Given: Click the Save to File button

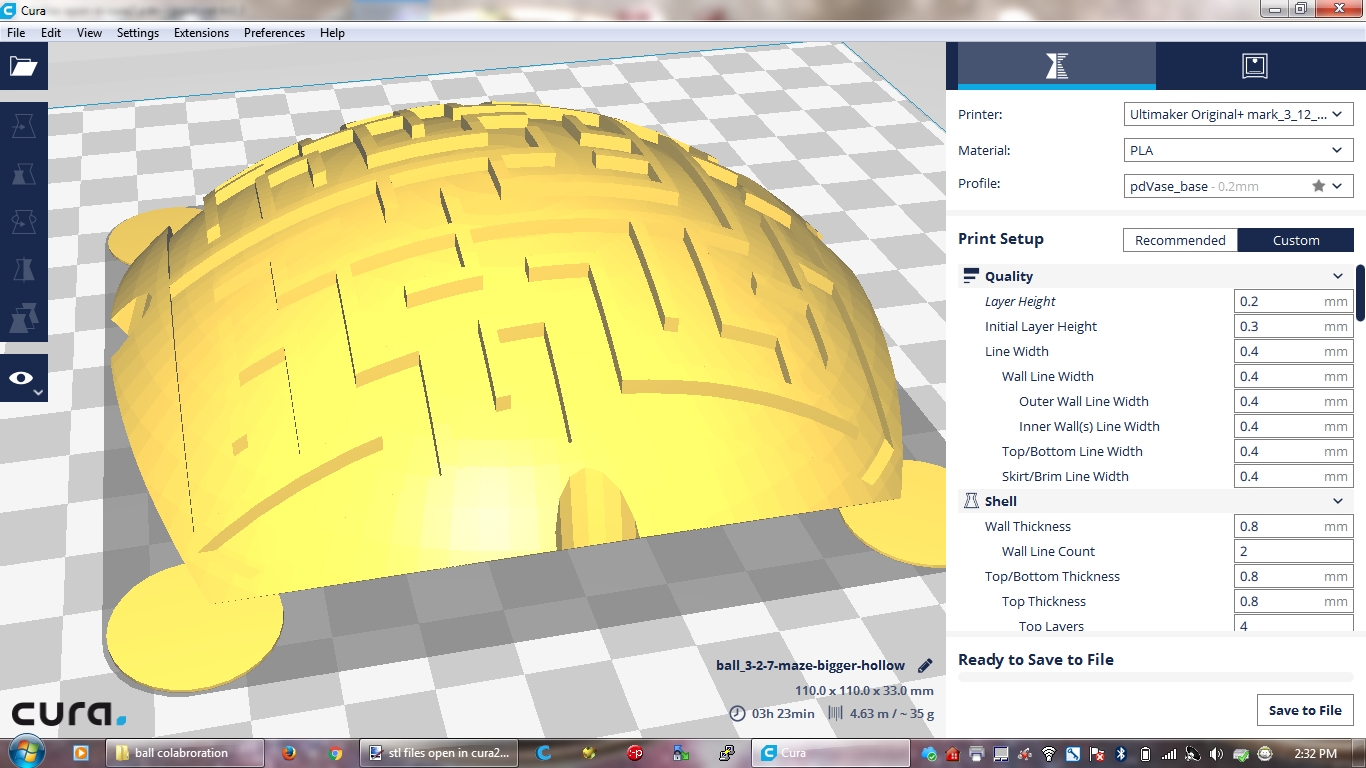Looking at the screenshot, I should coord(1305,710).
